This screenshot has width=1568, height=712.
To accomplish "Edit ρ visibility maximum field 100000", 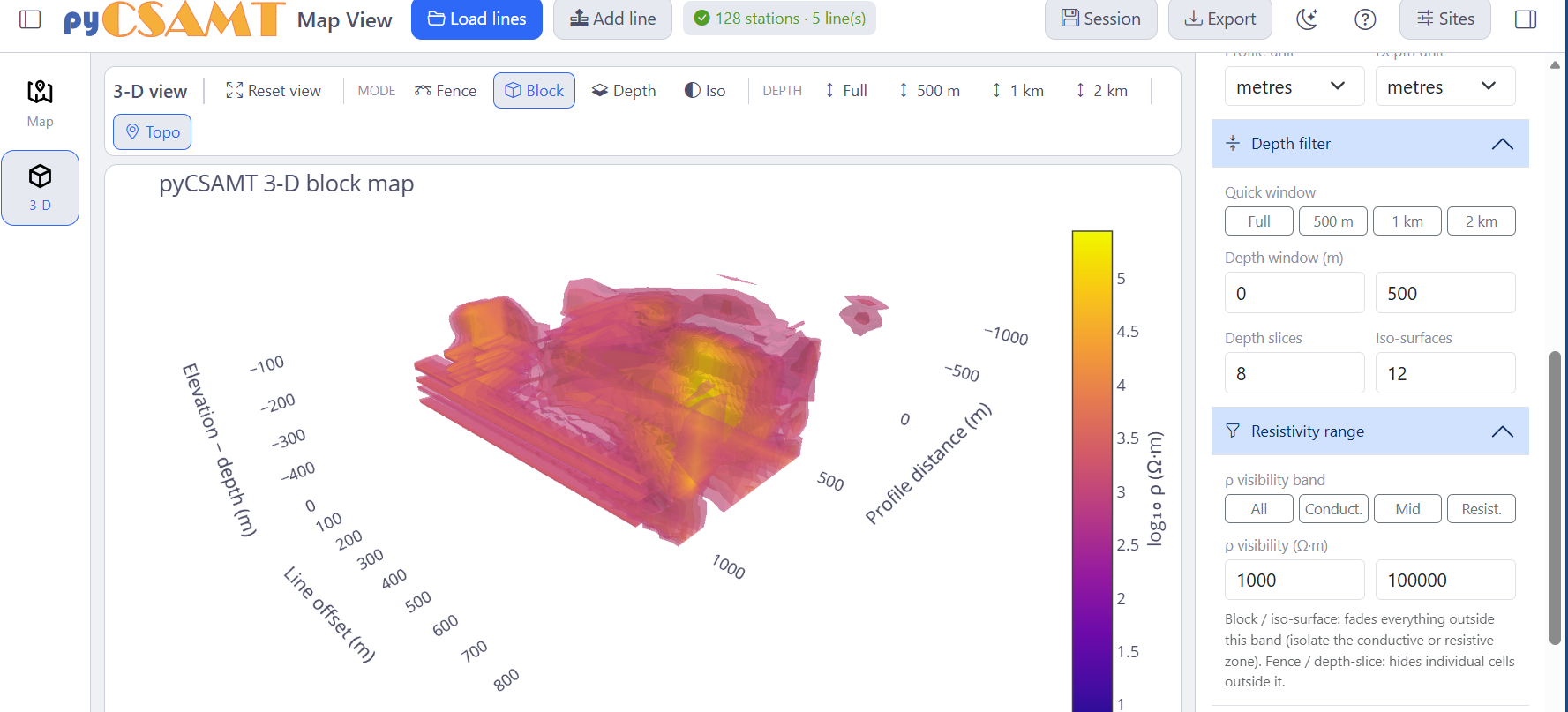I will 1445,580.
